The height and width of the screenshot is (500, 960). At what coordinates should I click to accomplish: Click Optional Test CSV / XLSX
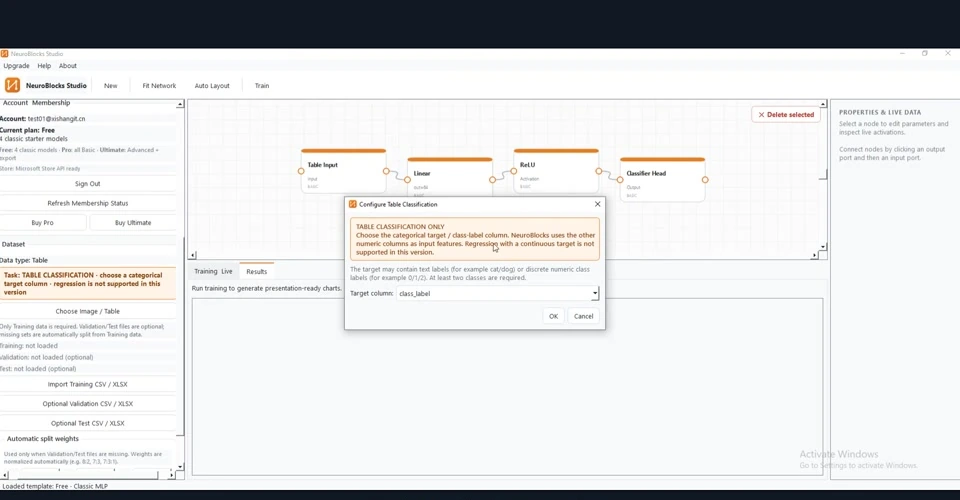(x=88, y=424)
